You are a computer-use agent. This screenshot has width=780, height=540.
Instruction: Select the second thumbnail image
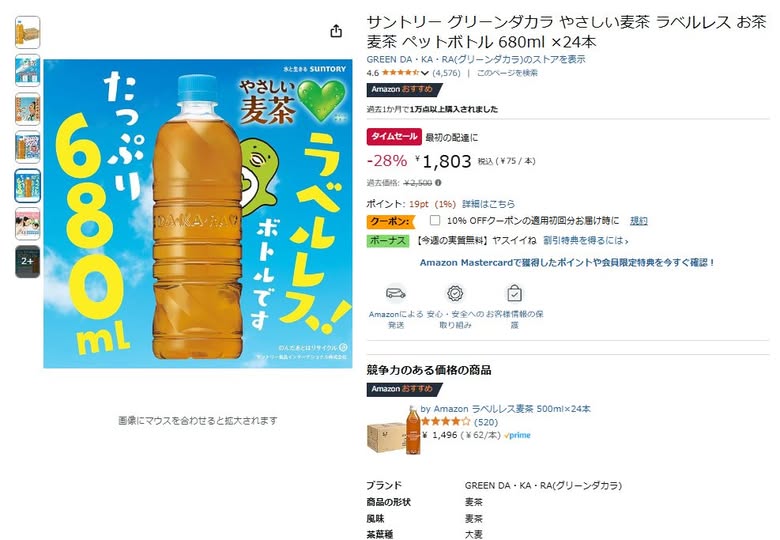pyautogui.click(x=27, y=71)
